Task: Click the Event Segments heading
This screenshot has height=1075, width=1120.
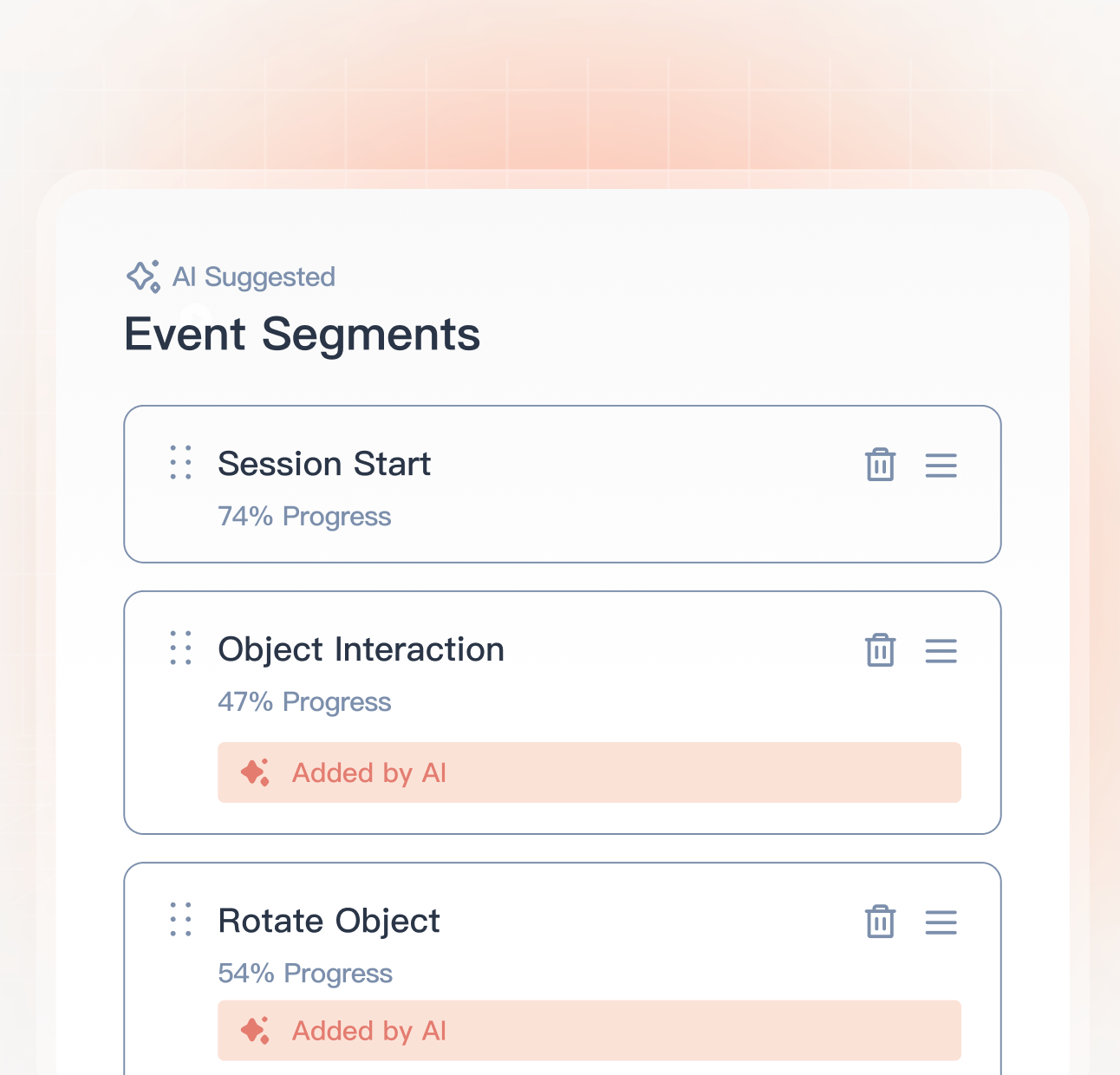Action: tap(302, 335)
